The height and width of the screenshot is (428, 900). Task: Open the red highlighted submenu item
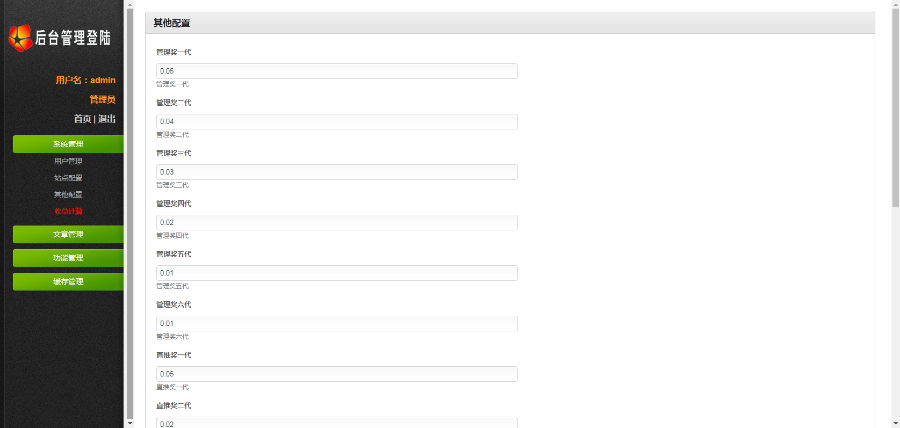coord(68,211)
